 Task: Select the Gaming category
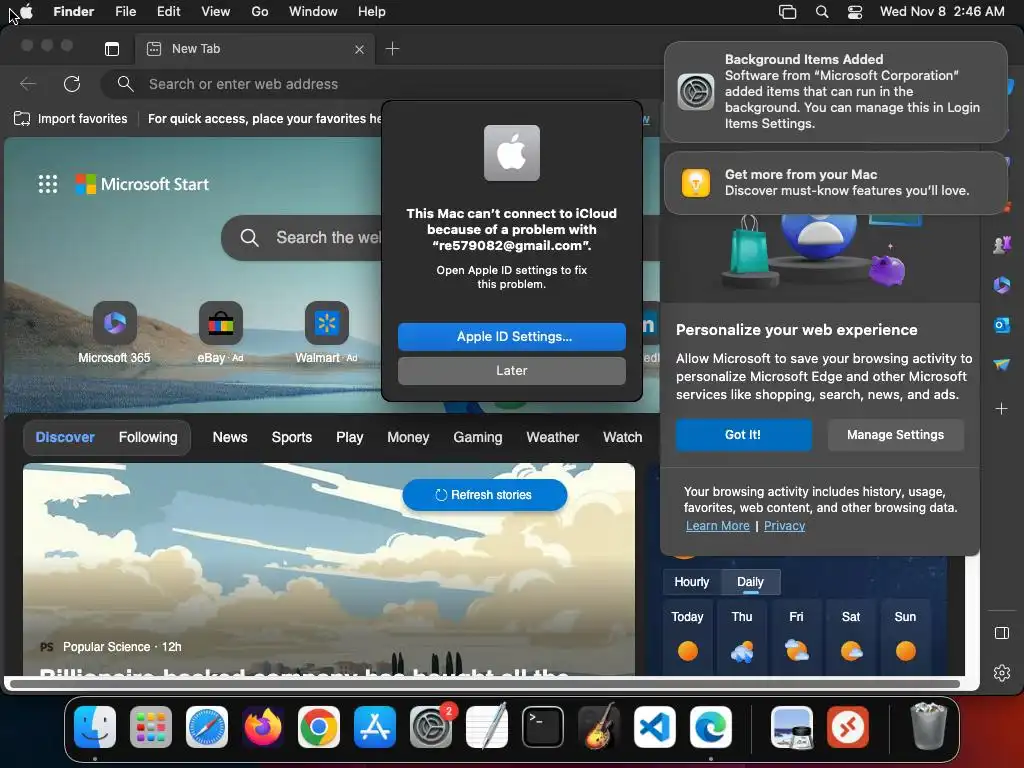[x=478, y=437]
